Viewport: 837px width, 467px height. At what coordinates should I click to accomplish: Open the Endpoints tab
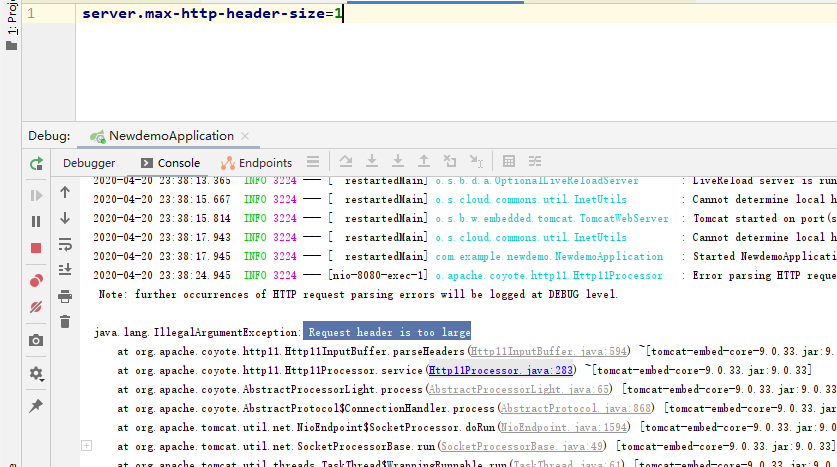pyautogui.click(x=256, y=163)
